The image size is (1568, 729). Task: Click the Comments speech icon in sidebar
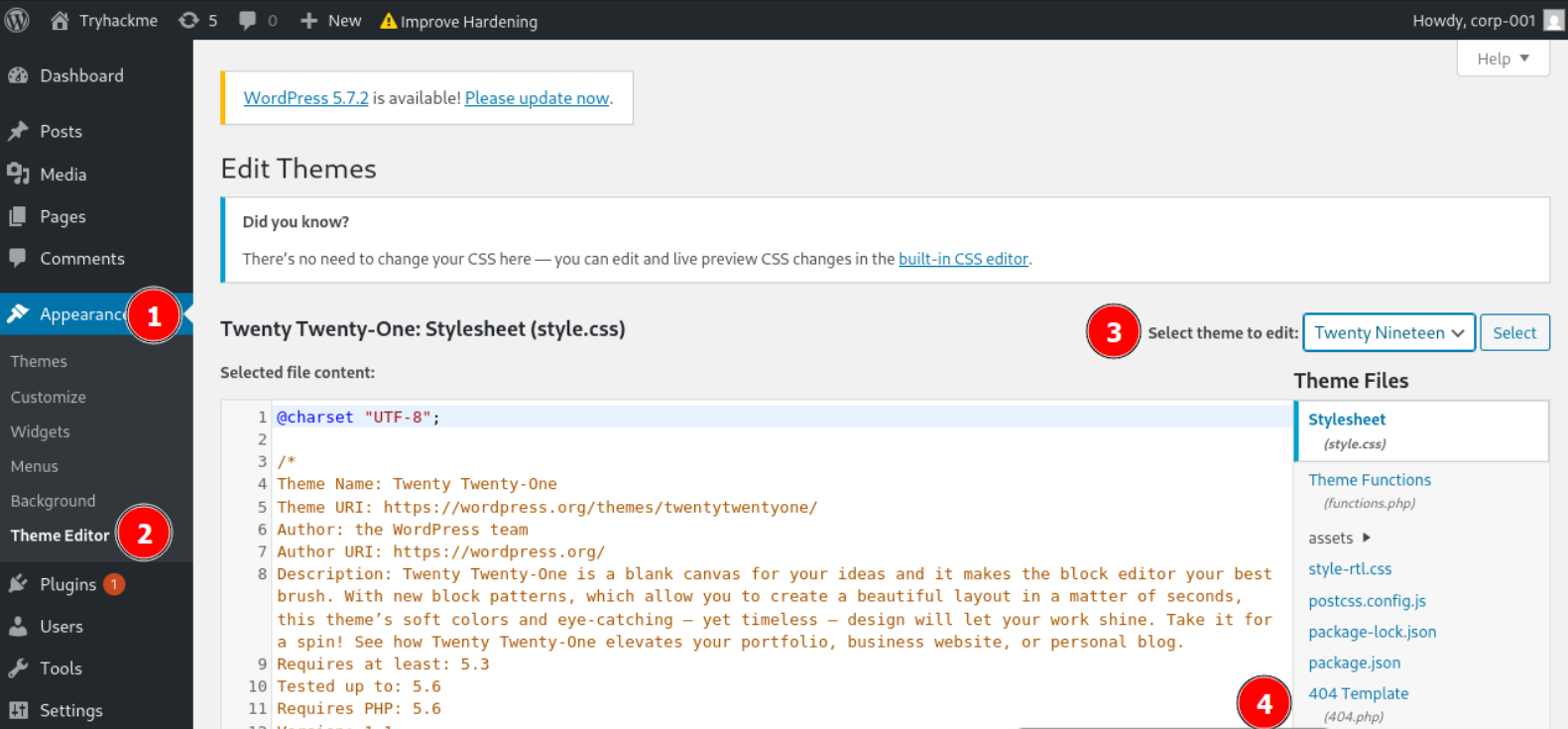coord(18,258)
